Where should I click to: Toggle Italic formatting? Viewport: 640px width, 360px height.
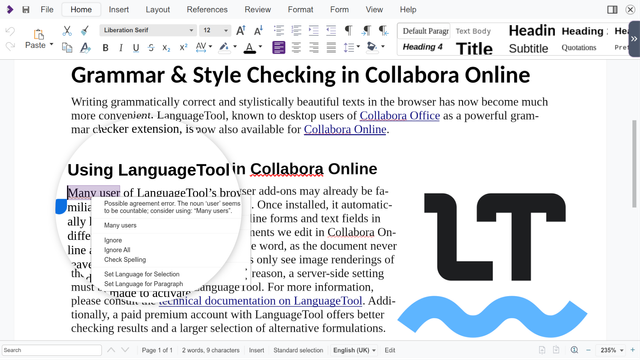(x=121, y=48)
